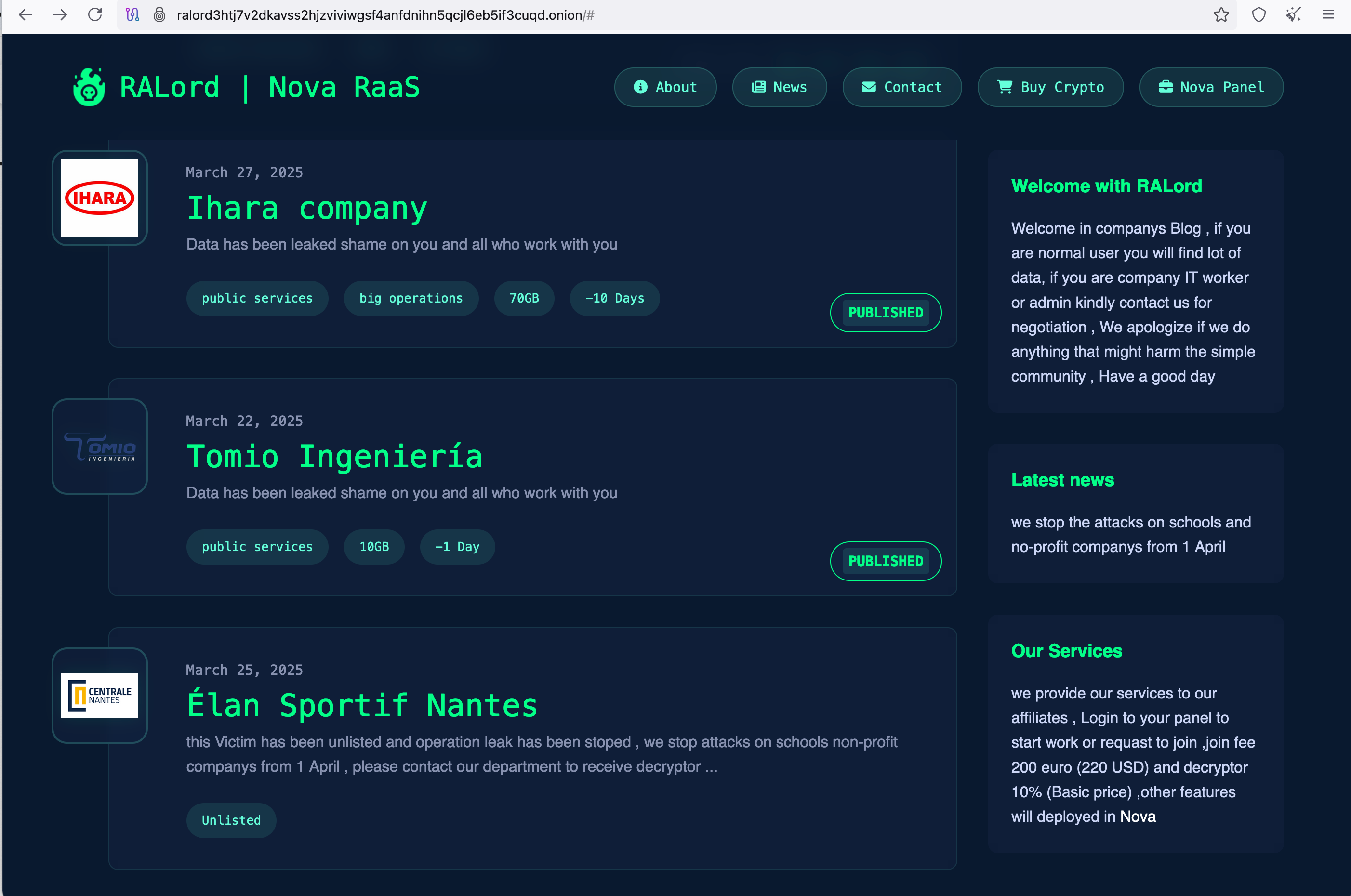1351x896 pixels.
Task: Click PUBLISHED badge on Tomio Ingeniería
Action: point(885,561)
